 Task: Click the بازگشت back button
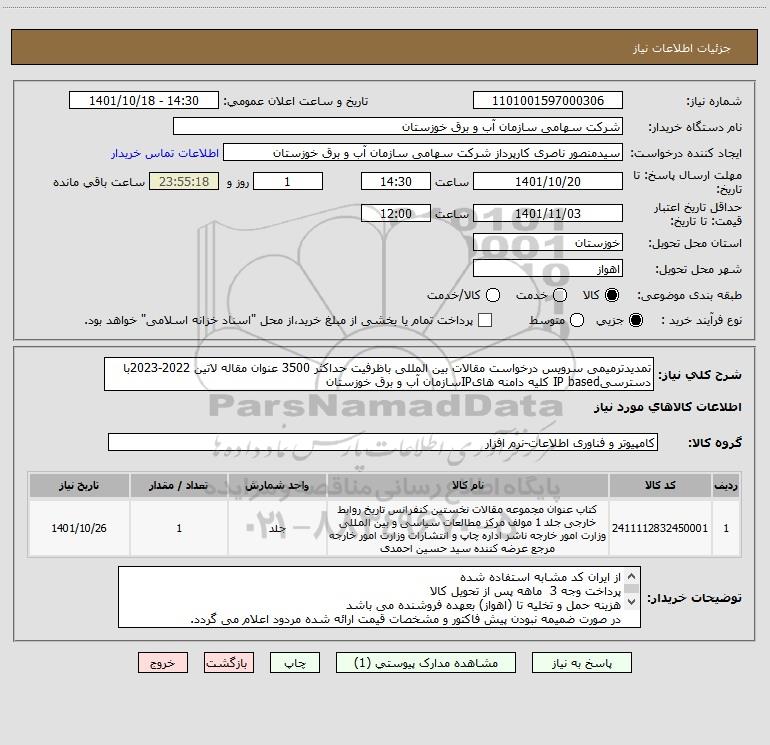[x=229, y=663]
